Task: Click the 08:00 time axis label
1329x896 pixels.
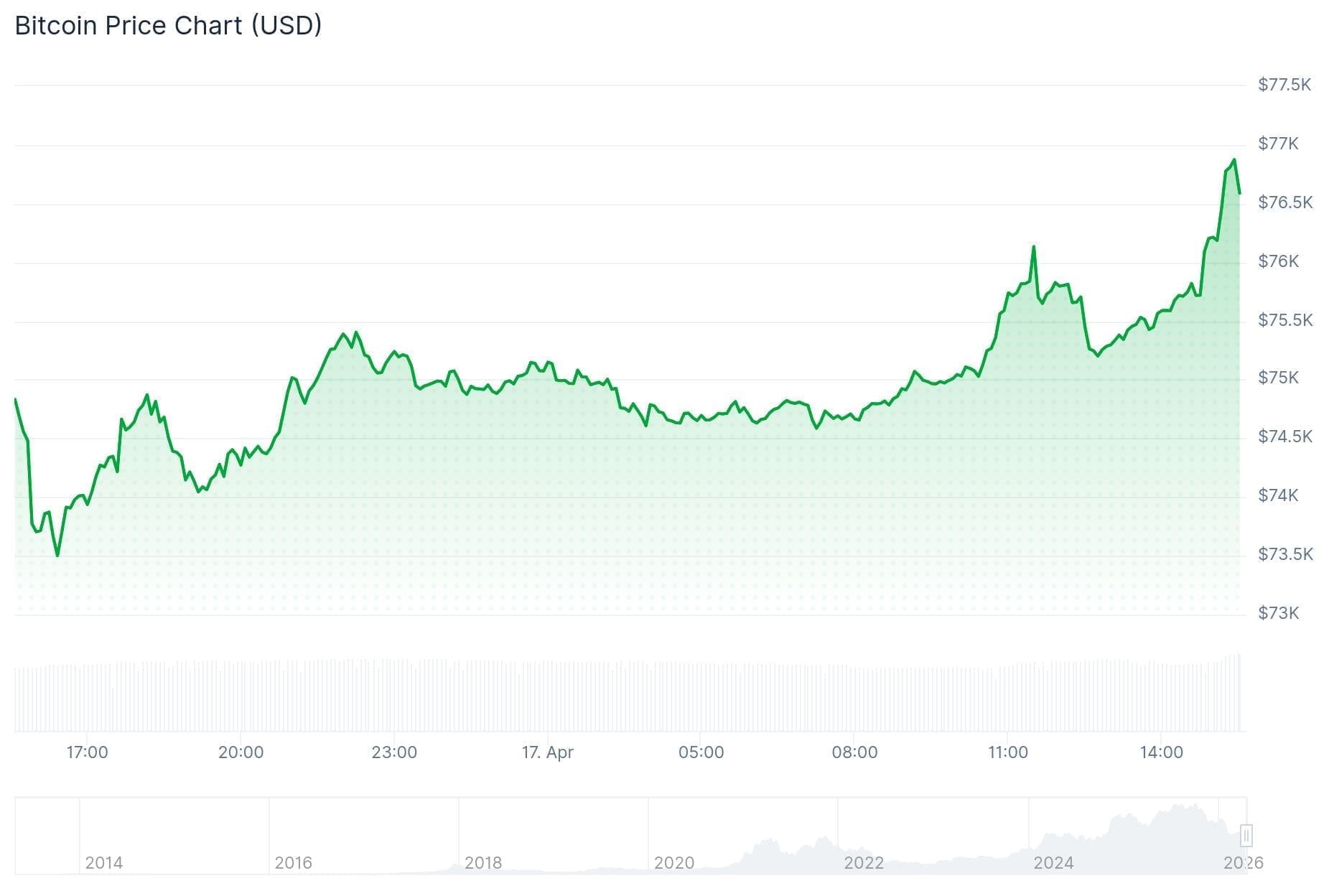Action: [x=854, y=752]
